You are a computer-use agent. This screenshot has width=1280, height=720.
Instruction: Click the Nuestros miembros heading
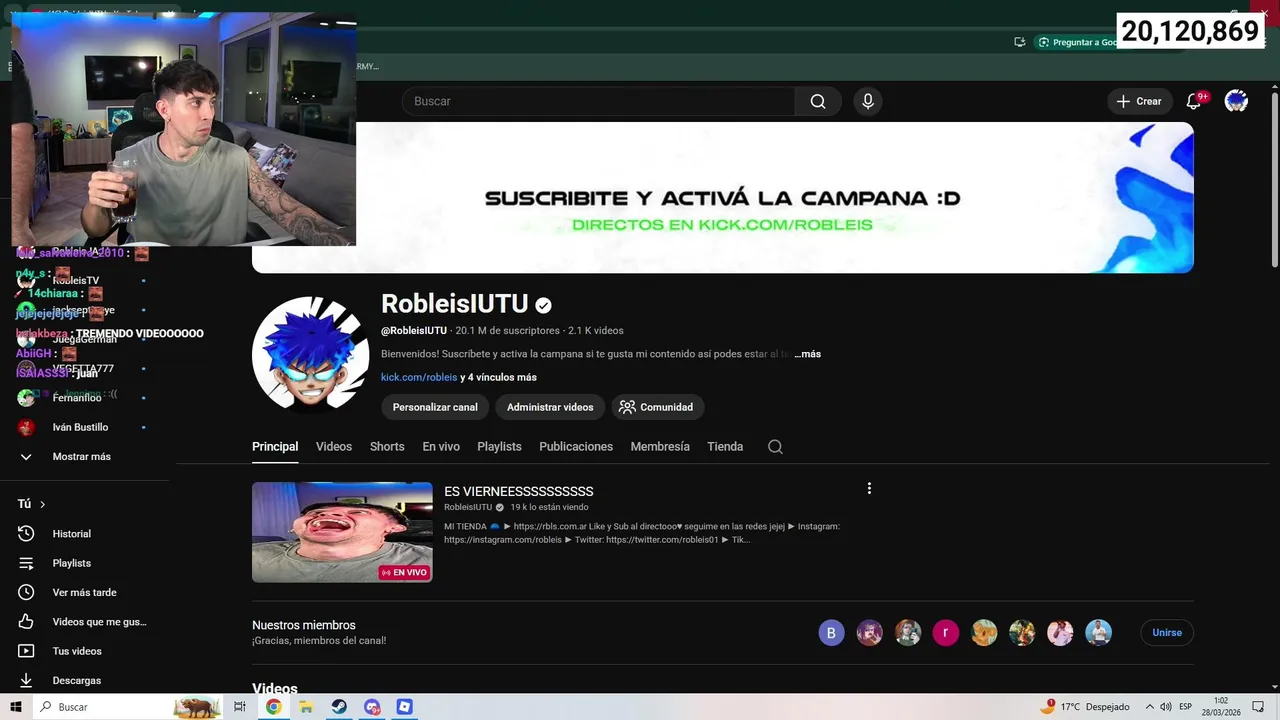304,625
